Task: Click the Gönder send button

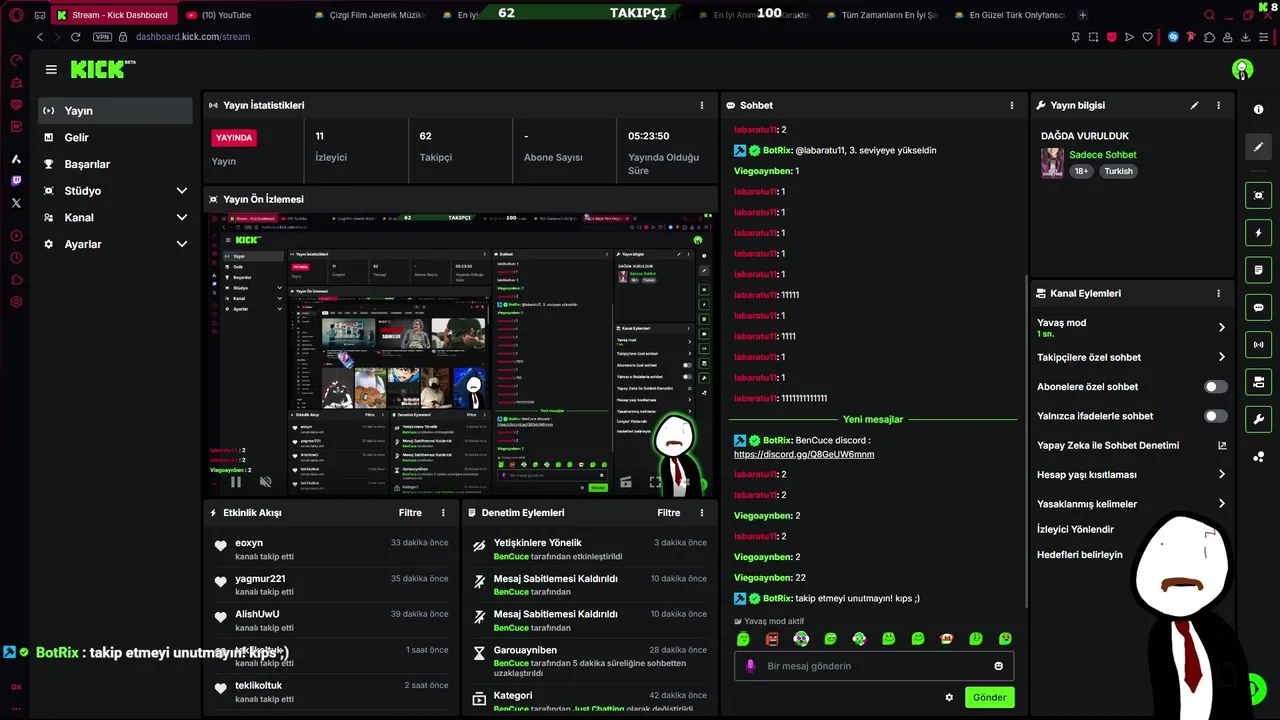Action: coord(989,697)
